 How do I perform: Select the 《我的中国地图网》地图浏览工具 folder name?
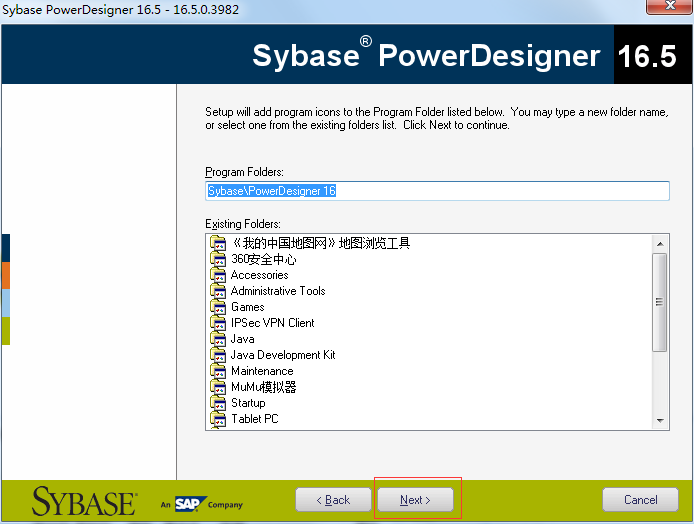(x=321, y=243)
